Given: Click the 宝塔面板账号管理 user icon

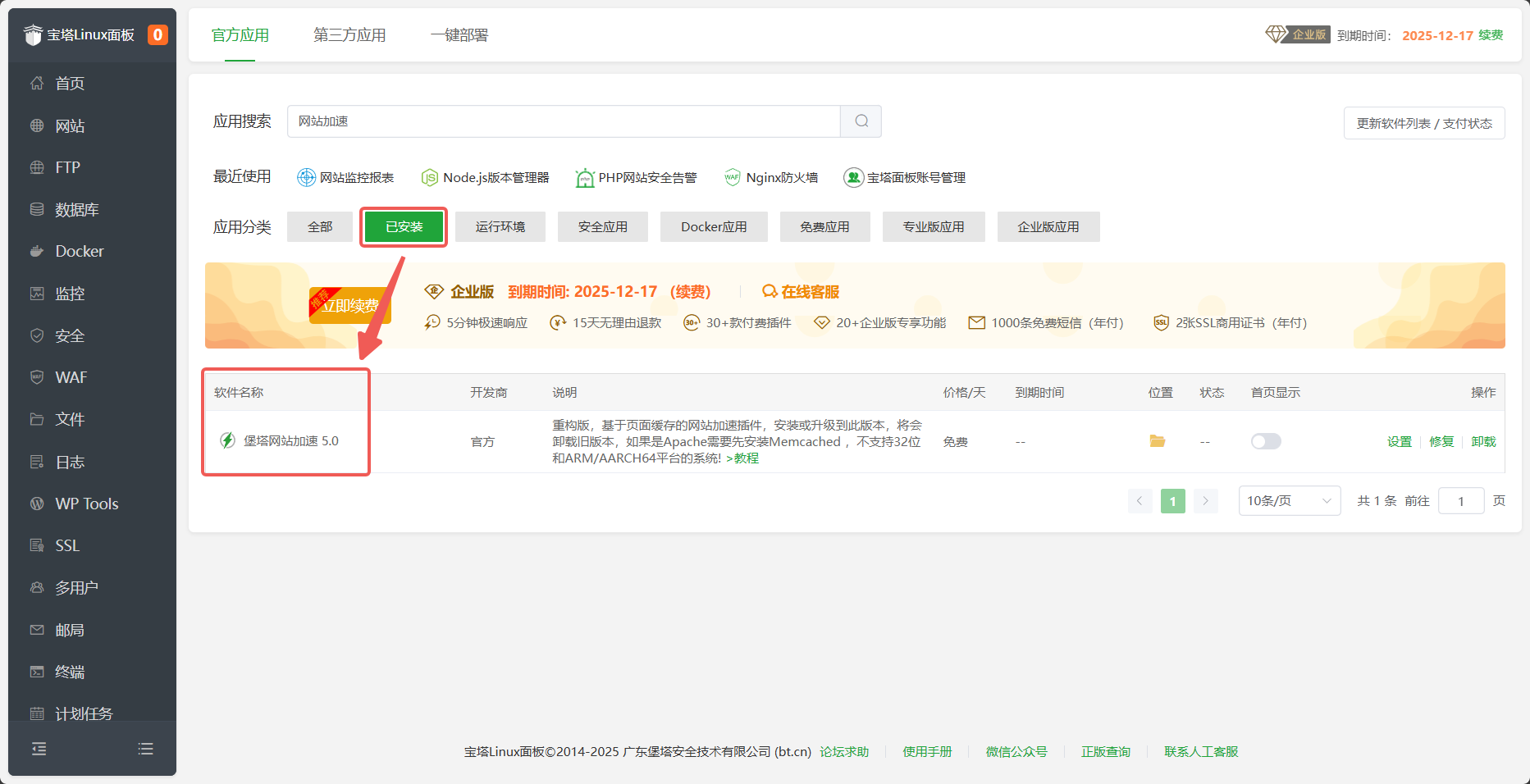Looking at the screenshot, I should point(853,178).
